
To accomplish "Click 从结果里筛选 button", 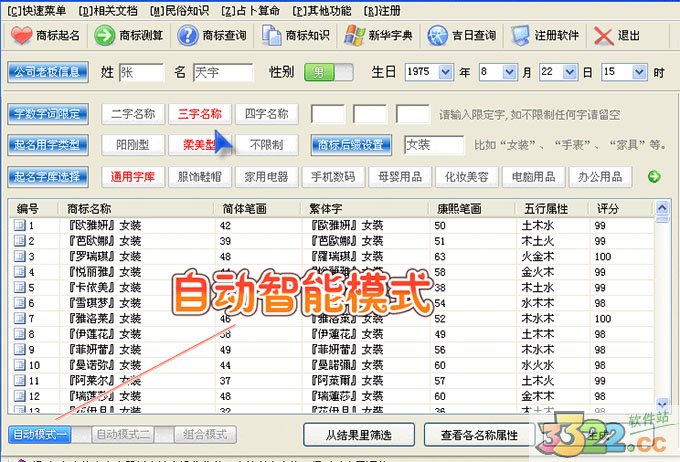I will tap(359, 435).
